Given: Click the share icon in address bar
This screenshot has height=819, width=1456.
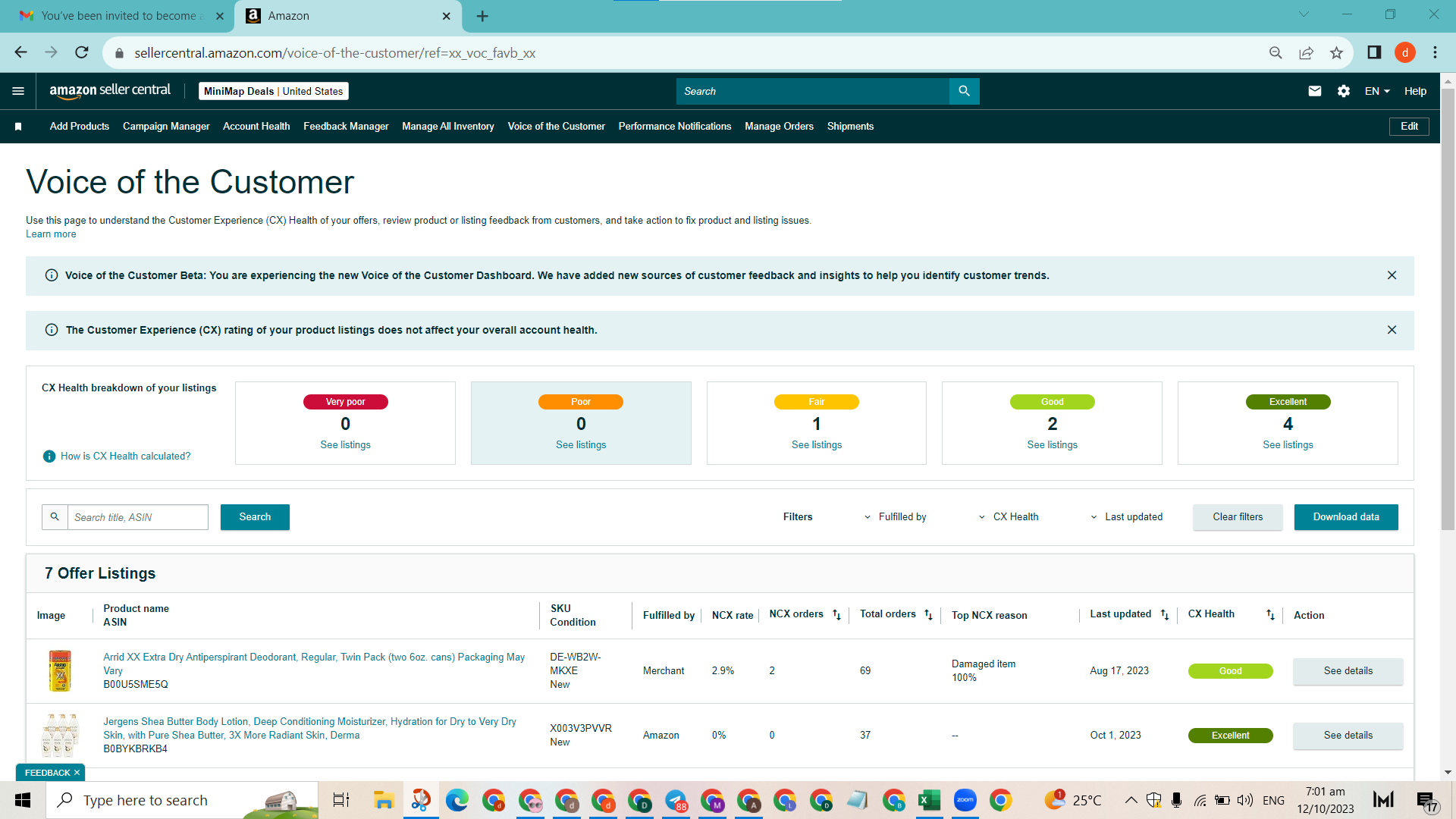Looking at the screenshot, I should click(x=1306, y=52).
